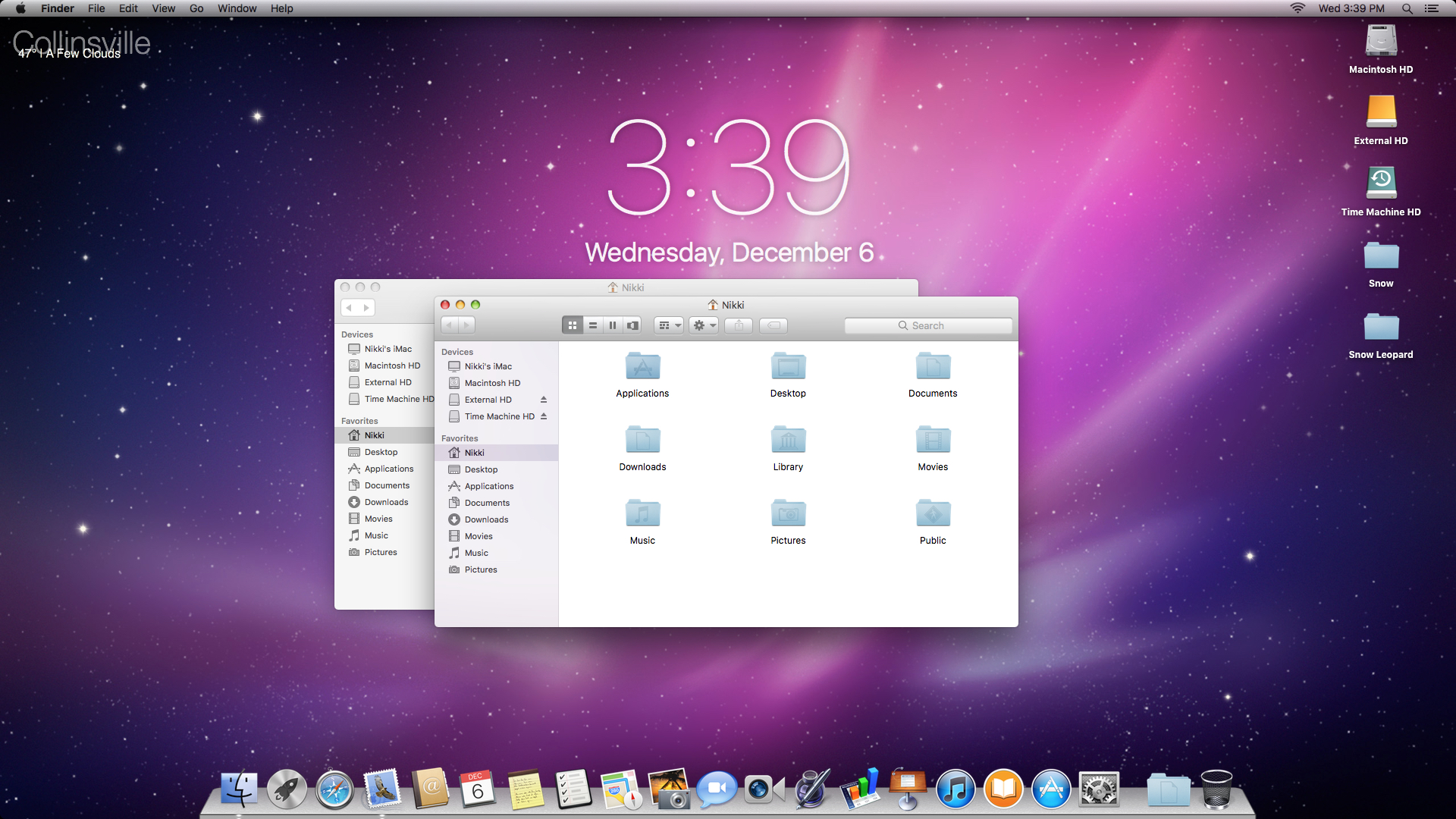The height and width of the screenshot is (819, 1456).
Task: Switch front Finder window to icon view
Action: coord(573,325)
